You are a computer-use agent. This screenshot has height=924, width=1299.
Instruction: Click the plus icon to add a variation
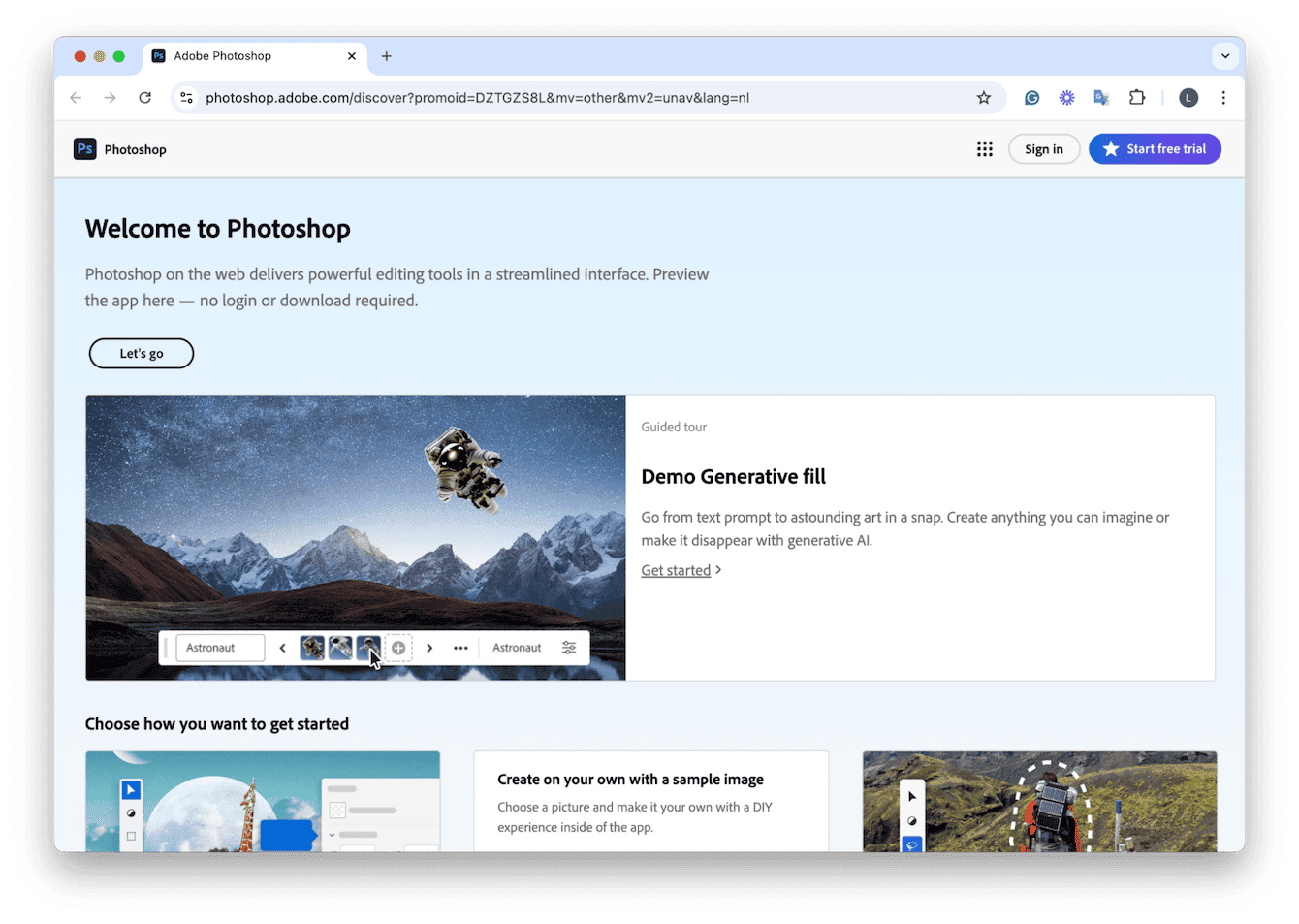click(x=398, y=647)
